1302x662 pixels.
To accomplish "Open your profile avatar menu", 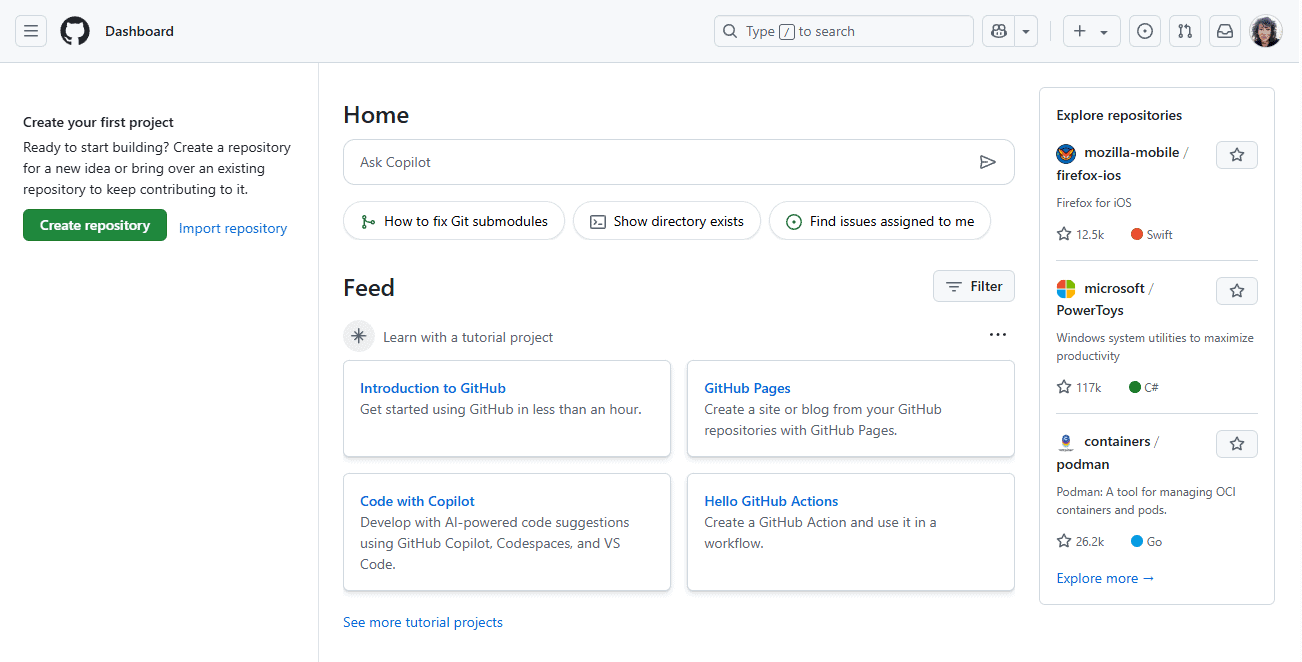I will (x=1265, y=31).
